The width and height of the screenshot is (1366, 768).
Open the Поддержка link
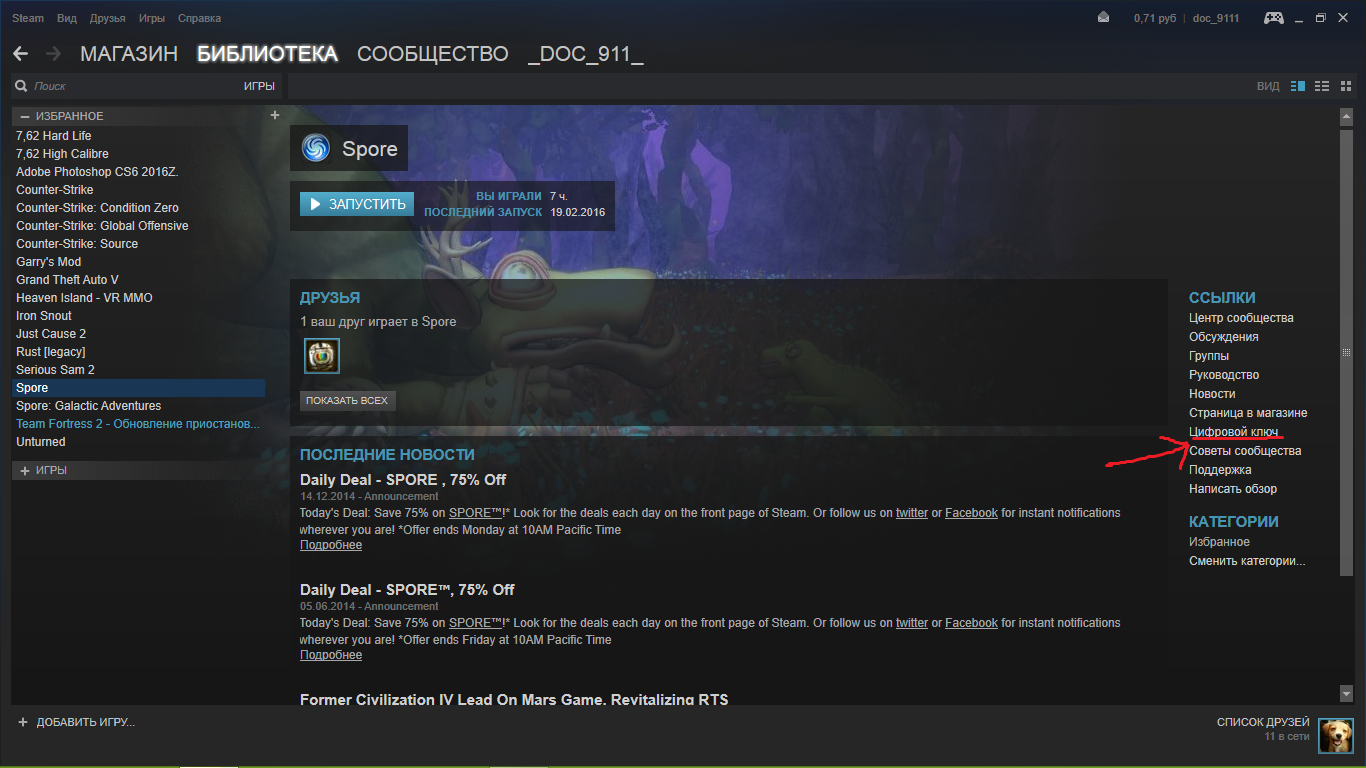click(x=1220, y=470)
